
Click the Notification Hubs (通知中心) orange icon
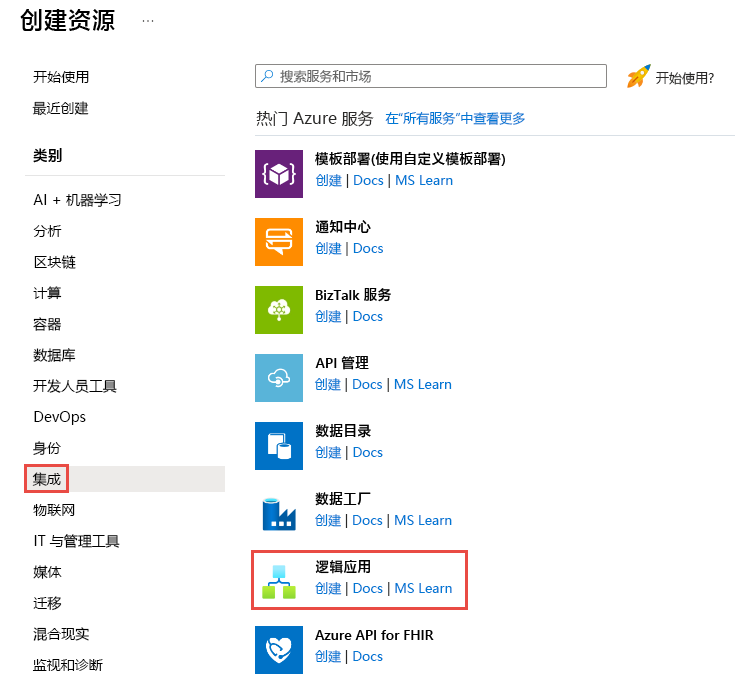coord(279,242)
